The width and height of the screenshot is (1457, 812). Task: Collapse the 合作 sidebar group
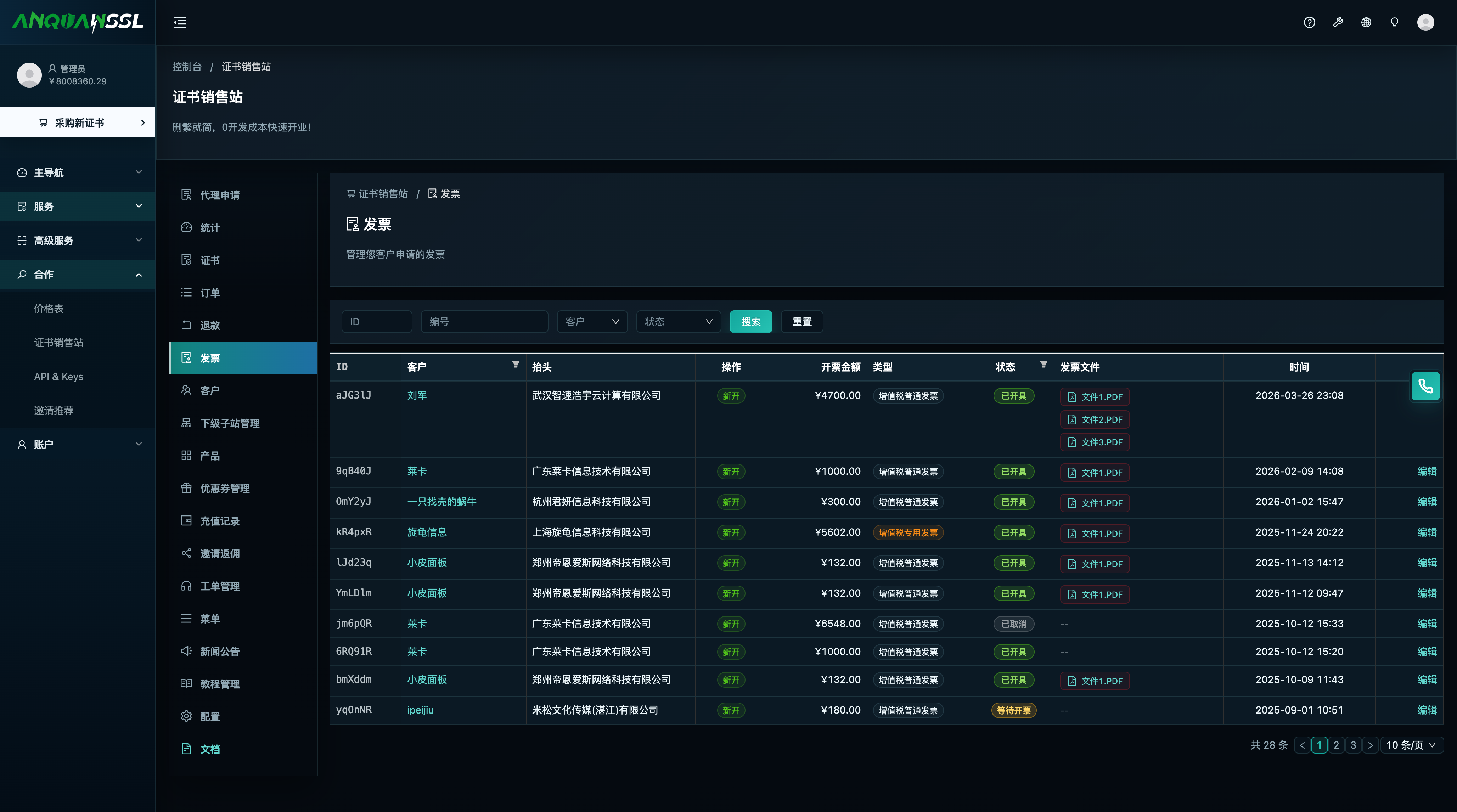[x=78, y=274]
